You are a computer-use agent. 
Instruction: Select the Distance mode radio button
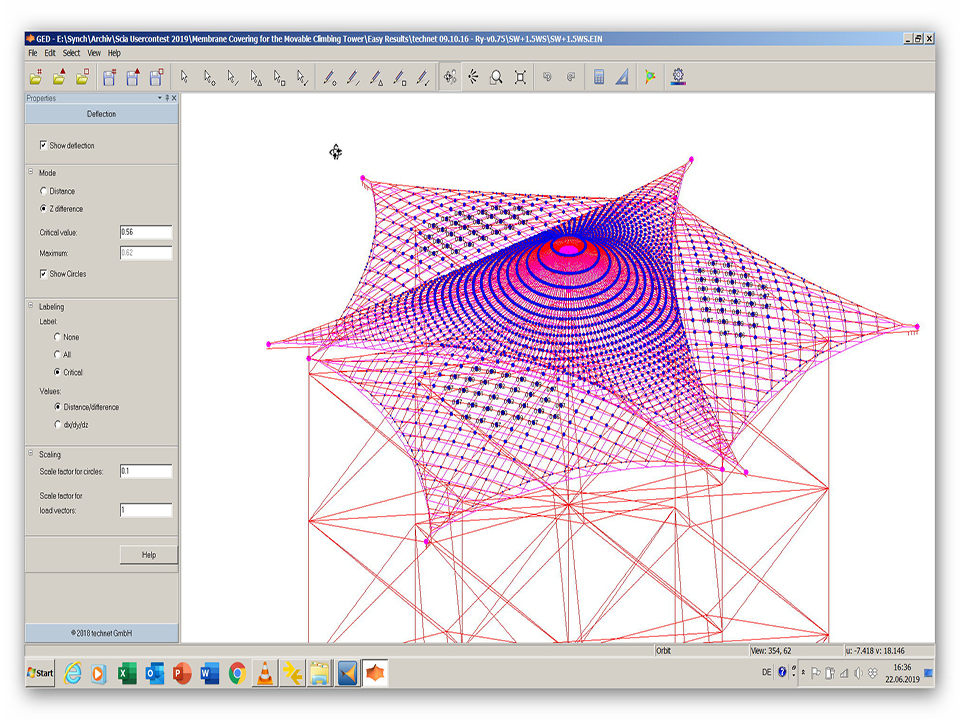tap(43, 191)
